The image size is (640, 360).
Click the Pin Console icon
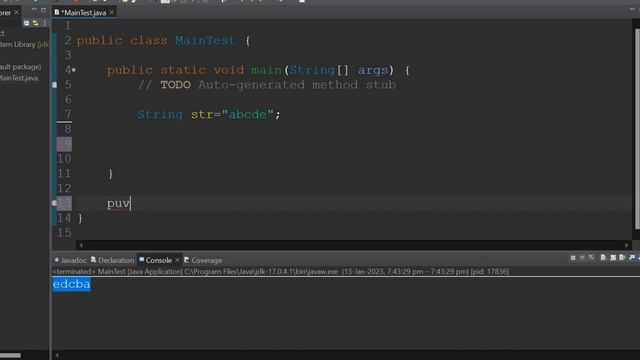pos(632,258)
